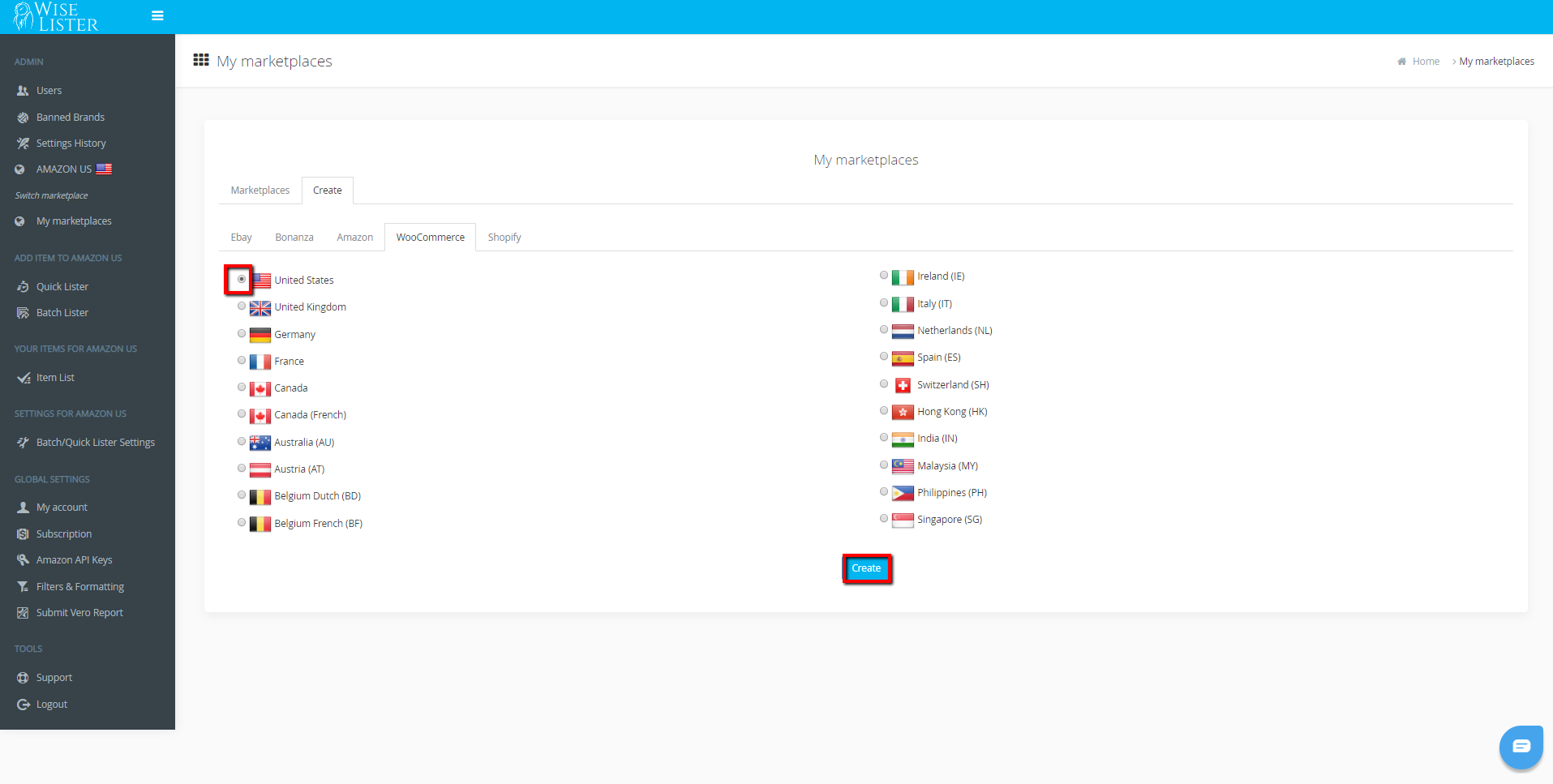Viewport: 1553px width, 784px height.
Task: Choose the Spain (ES) radio button
Action: pos(884,356)
